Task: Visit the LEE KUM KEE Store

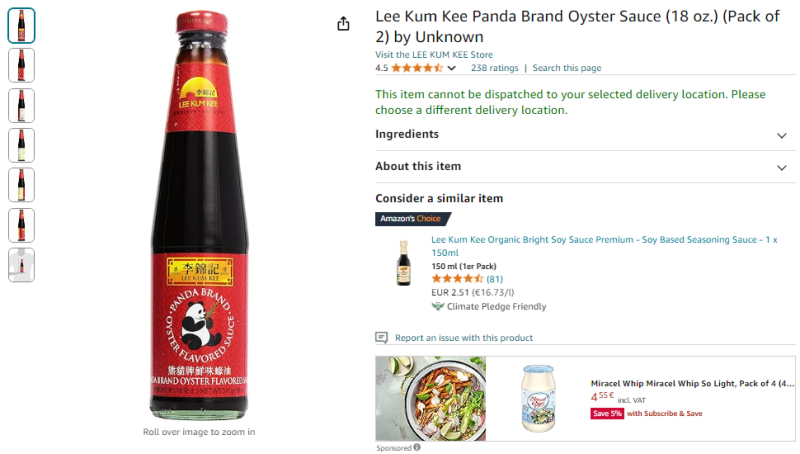Action: tap(433, 55)
